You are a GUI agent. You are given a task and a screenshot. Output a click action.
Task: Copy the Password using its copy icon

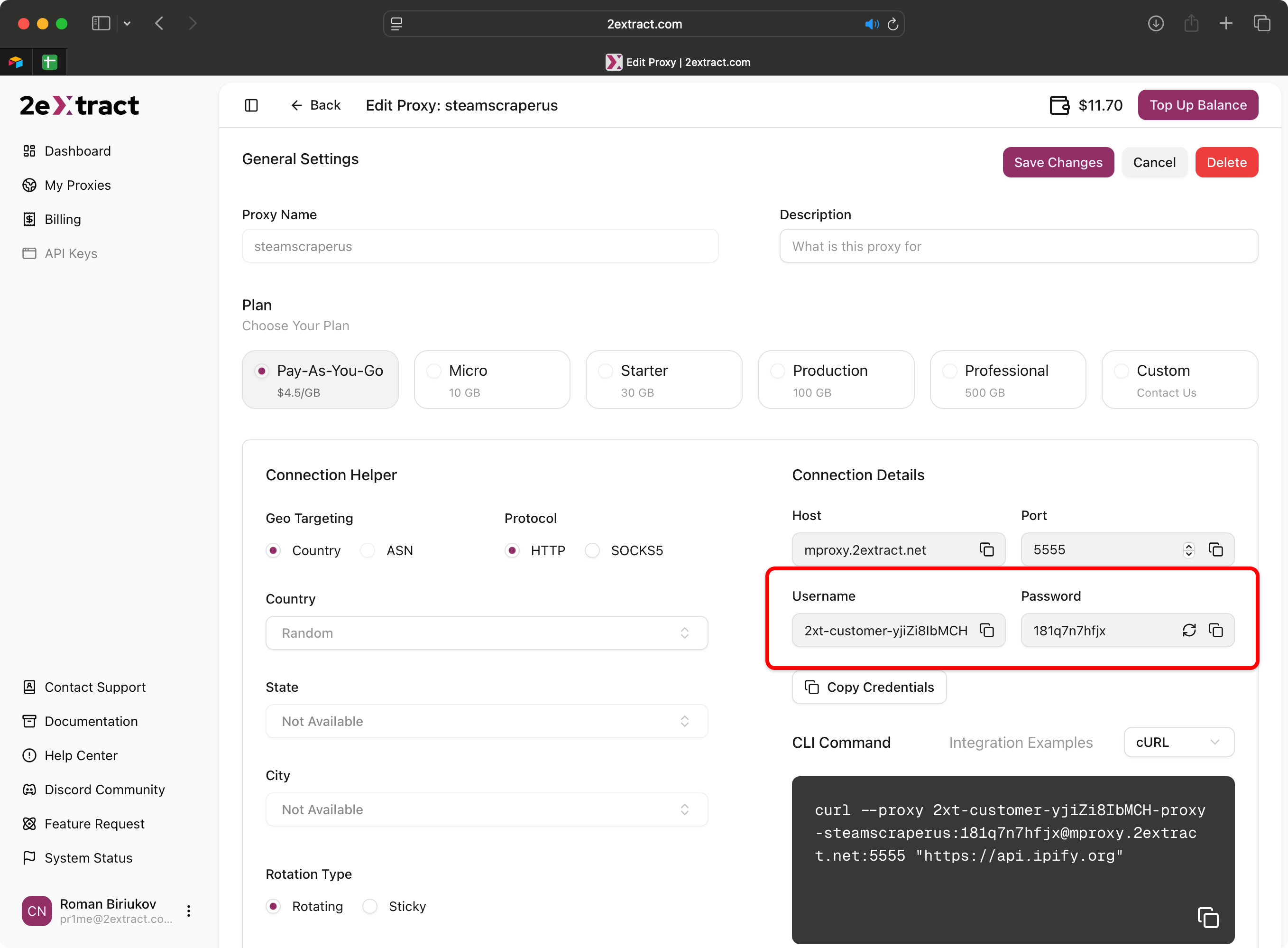[x=1216, y=630]
